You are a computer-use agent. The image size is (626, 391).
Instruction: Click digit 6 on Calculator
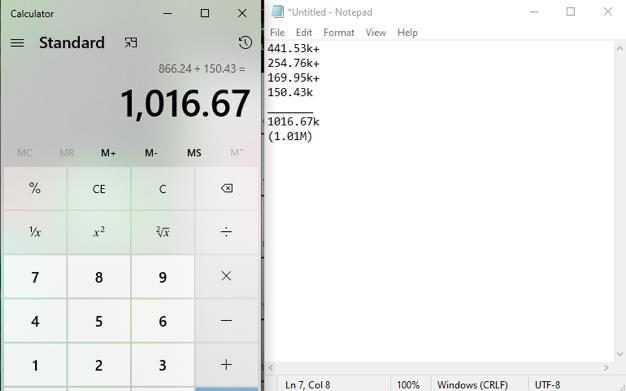[x=163, y=321]
